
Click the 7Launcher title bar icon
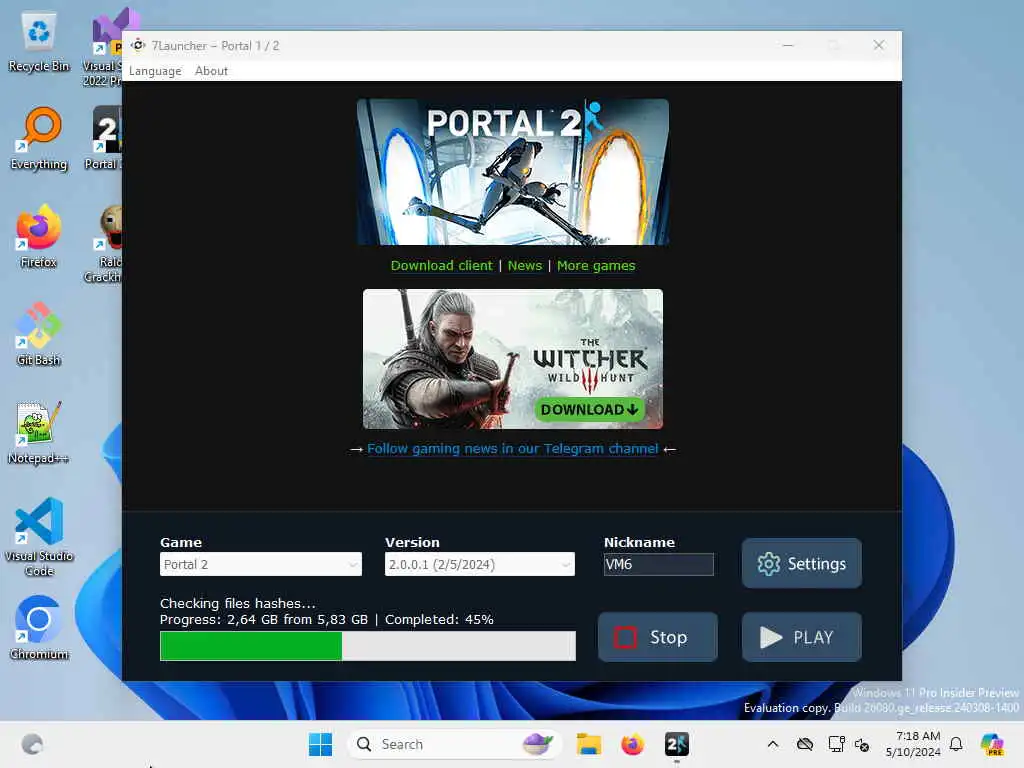click(138, 45)
